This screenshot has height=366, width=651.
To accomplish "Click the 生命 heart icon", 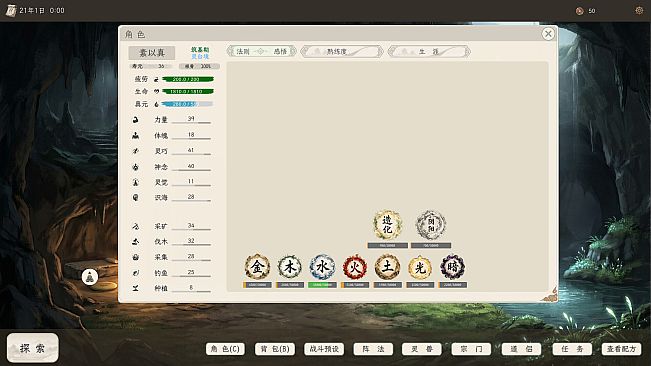I will click(x=156, y=91).
